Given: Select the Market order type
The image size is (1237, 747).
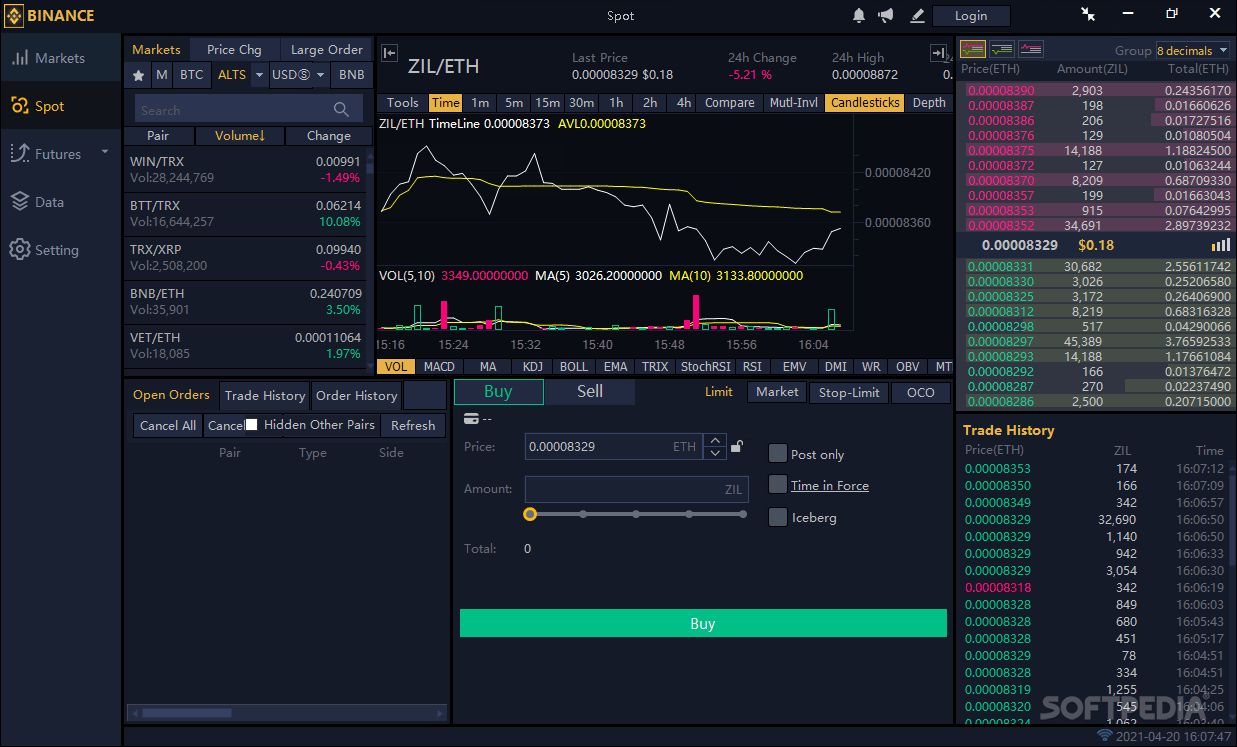Looking at the screenshot, I should (x=777, y=392).
